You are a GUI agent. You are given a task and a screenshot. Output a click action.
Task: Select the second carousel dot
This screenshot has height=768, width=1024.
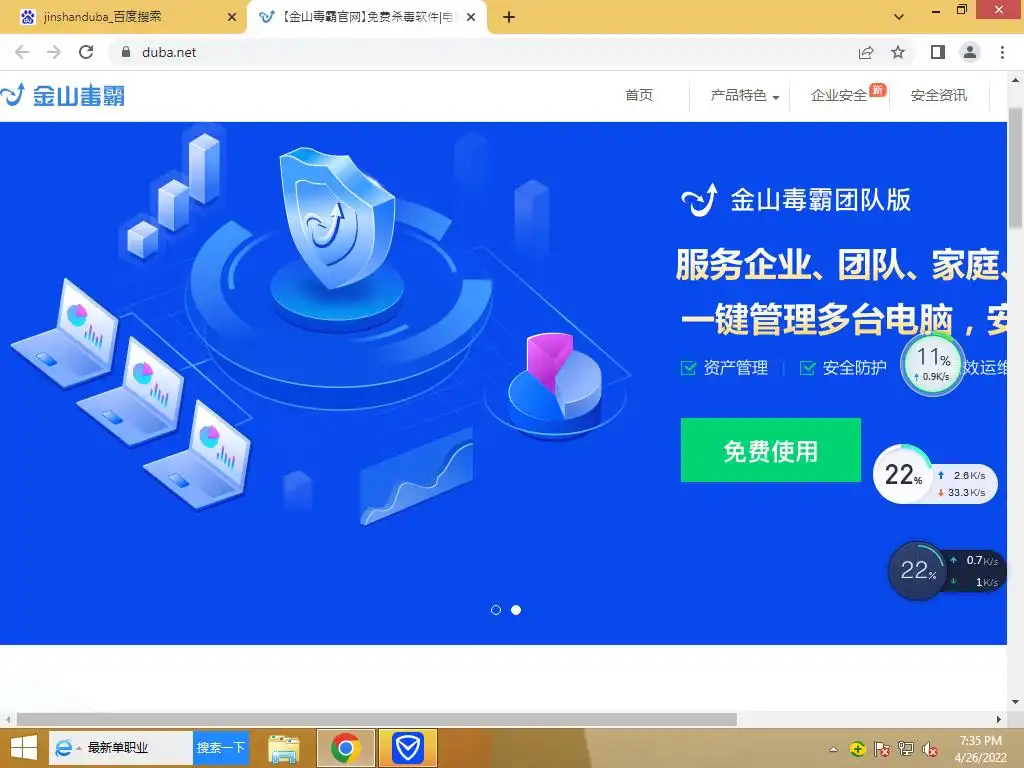(516, 610)
